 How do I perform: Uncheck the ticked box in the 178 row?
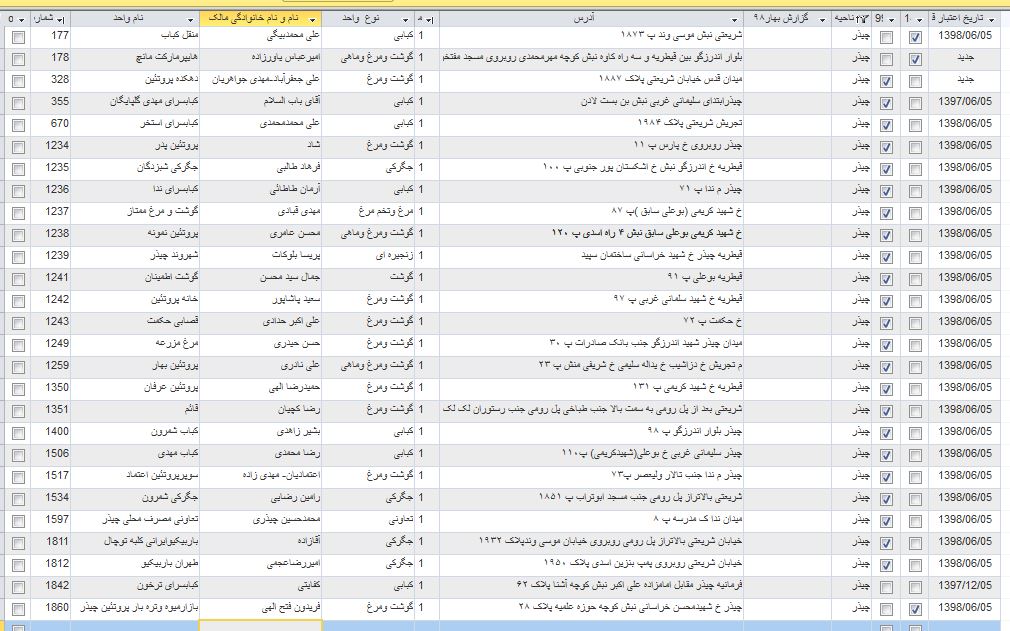tap(915, 59)
